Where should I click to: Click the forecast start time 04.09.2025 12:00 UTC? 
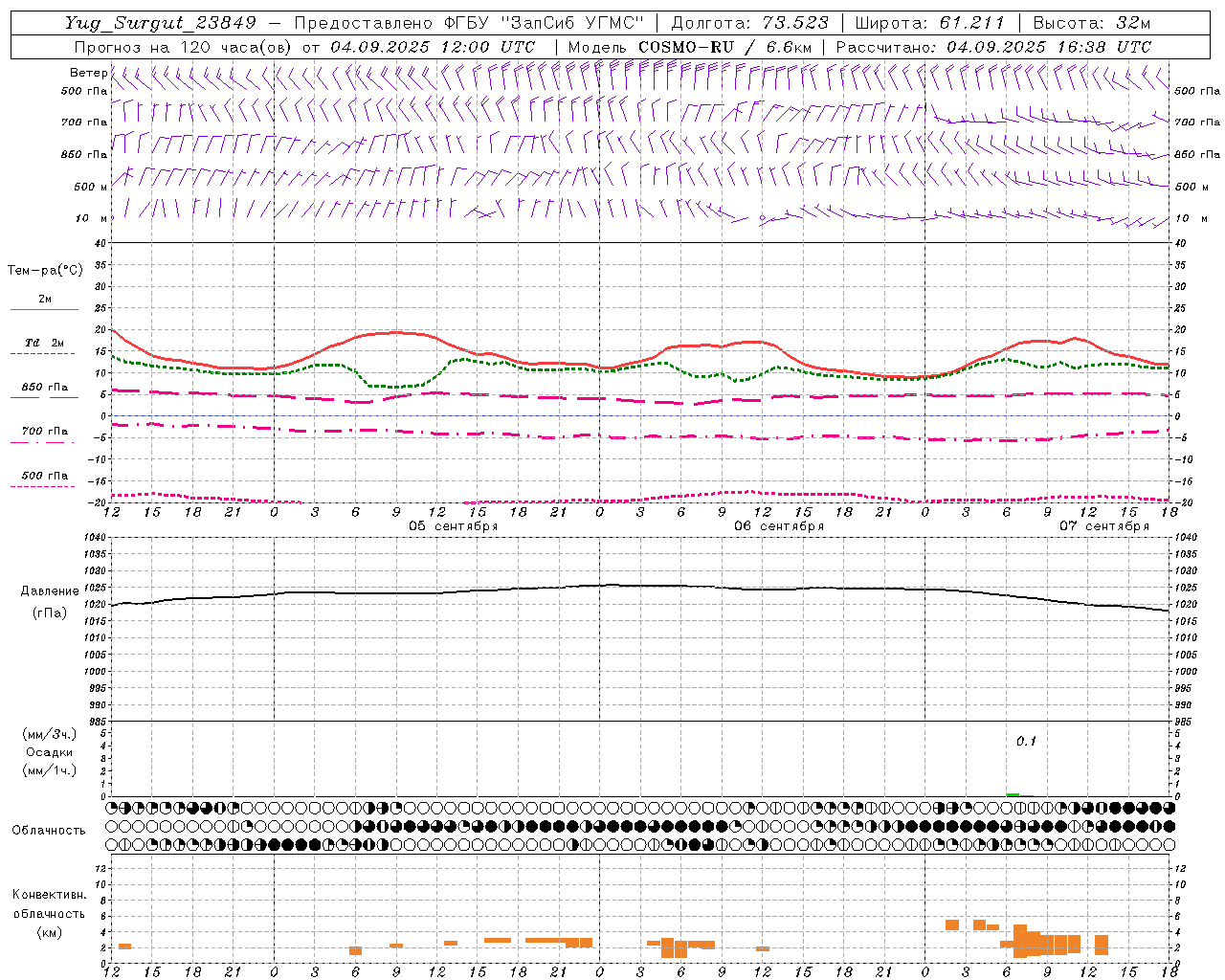[433, 47]
